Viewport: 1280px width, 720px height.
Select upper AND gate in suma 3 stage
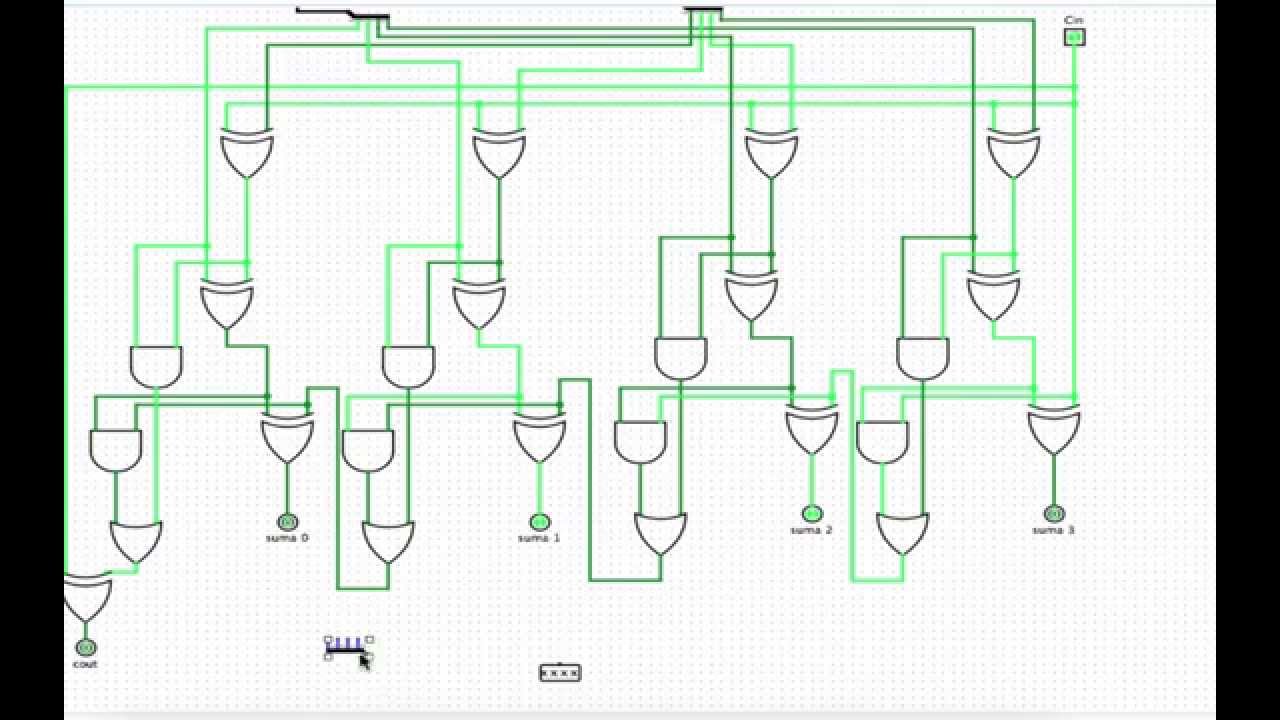point(923,359)
